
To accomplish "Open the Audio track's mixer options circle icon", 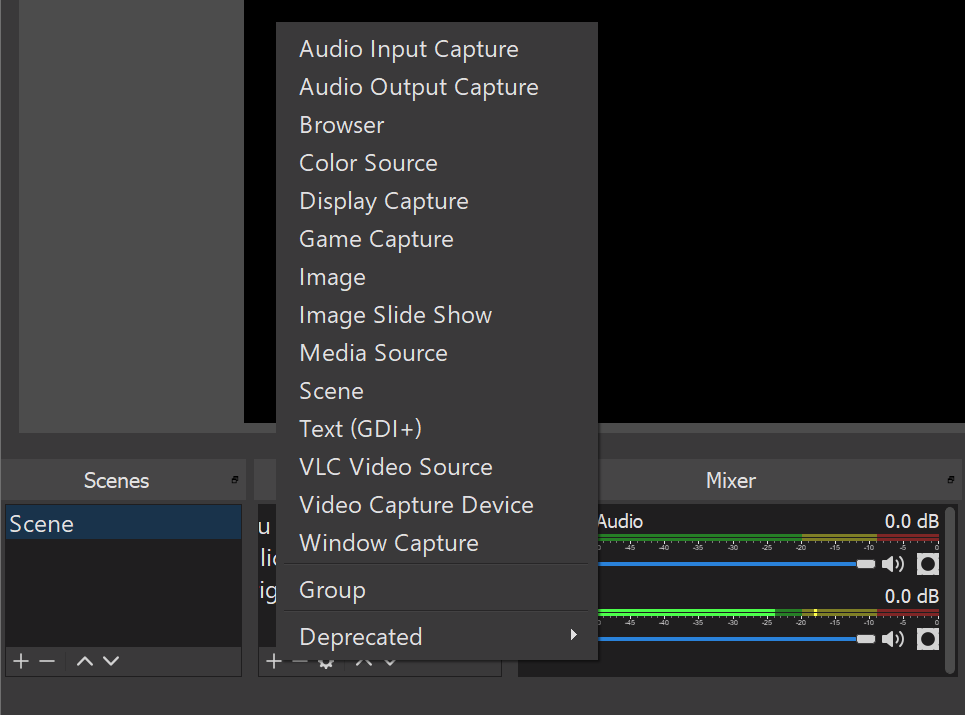I will click(928, 563).
